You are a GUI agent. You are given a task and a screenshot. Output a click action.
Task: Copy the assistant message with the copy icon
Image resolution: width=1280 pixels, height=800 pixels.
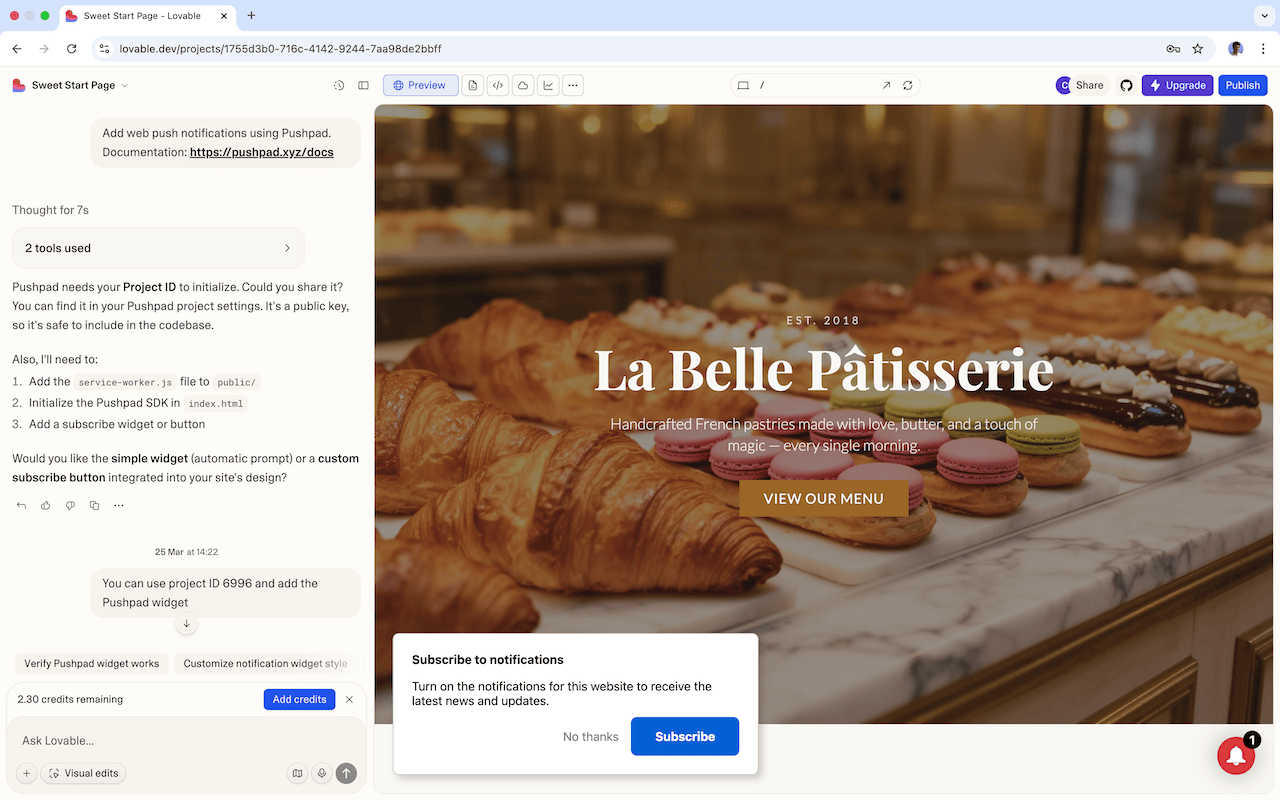(94, 505)
